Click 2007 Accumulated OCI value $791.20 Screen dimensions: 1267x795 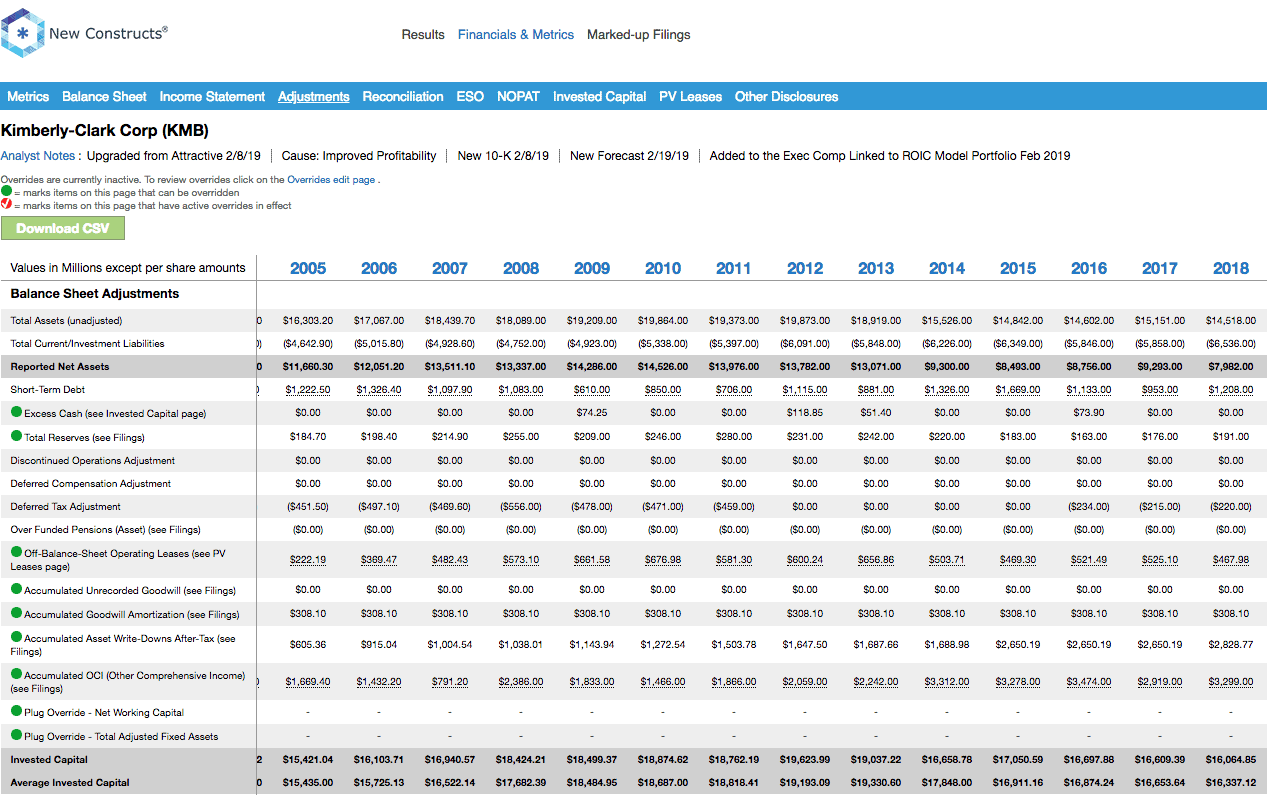[450, 682]
